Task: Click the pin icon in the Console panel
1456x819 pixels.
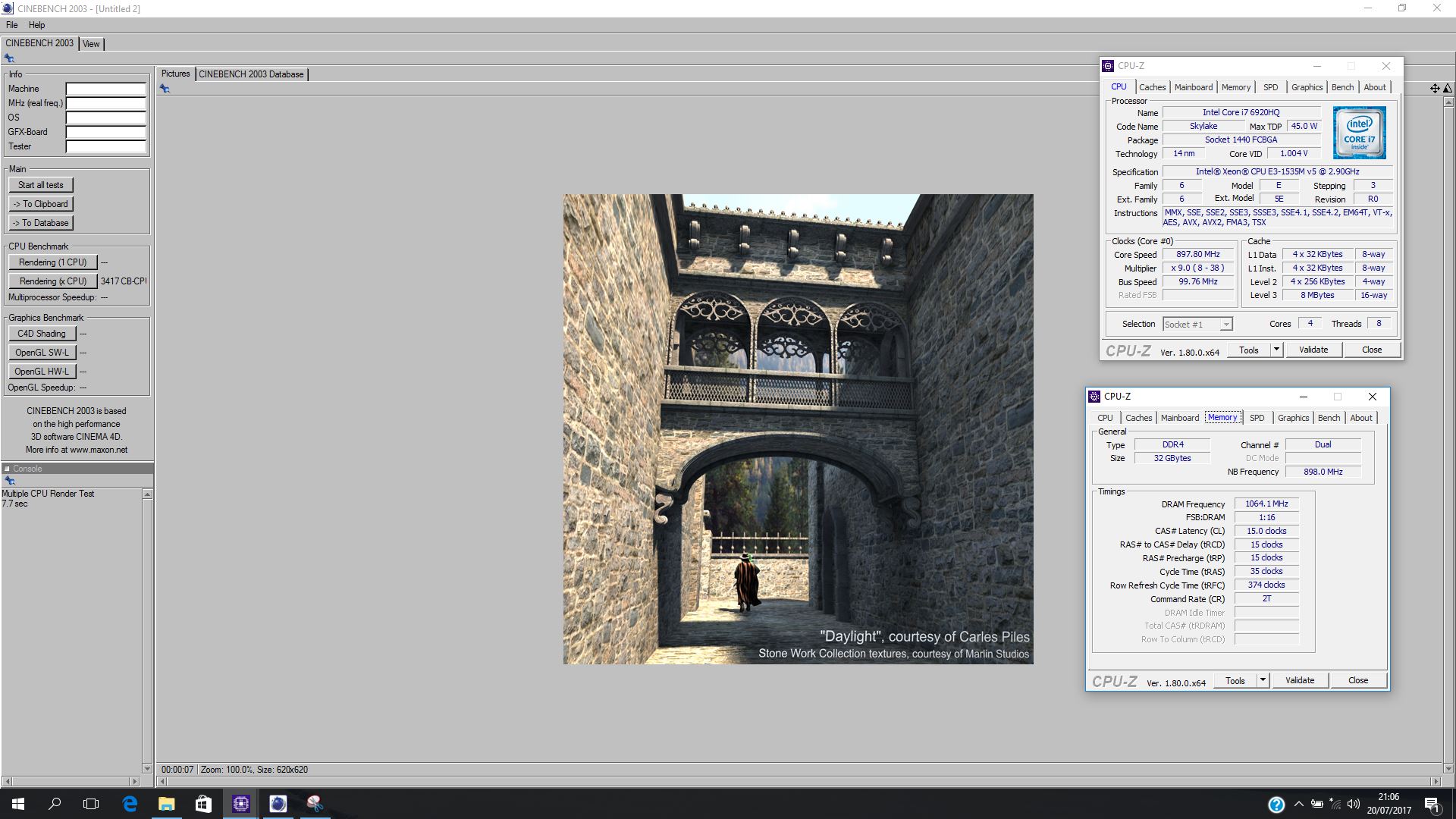Action: pos(10,481)
